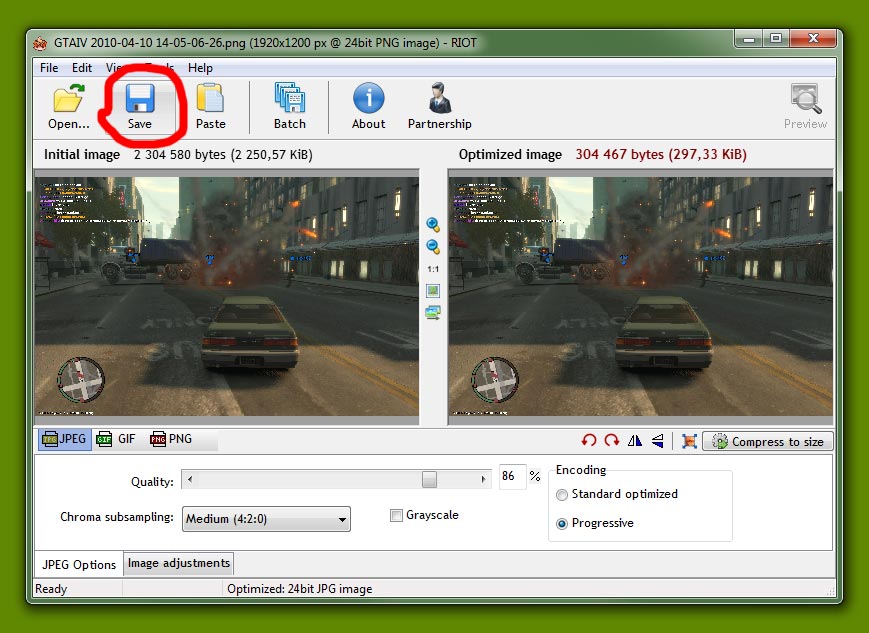This screenshot has height=633, width=869.
Task: Decrease quality with the slider's left arrow
Action: (190, 479)
